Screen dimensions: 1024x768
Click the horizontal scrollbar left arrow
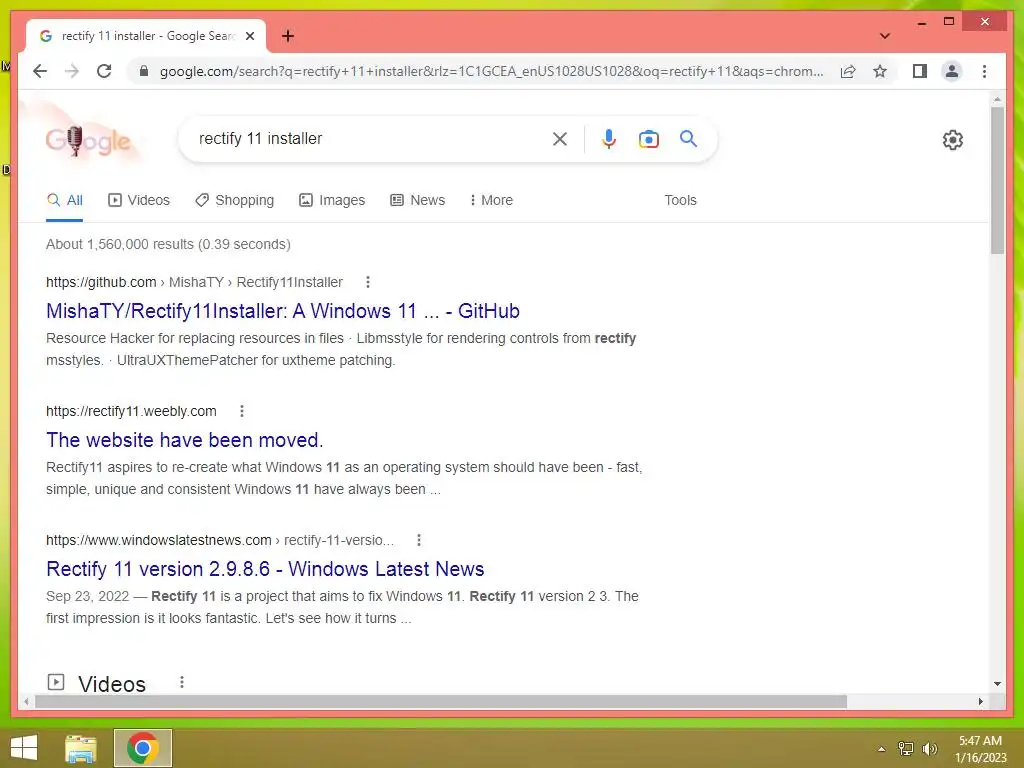click(26, 701)
